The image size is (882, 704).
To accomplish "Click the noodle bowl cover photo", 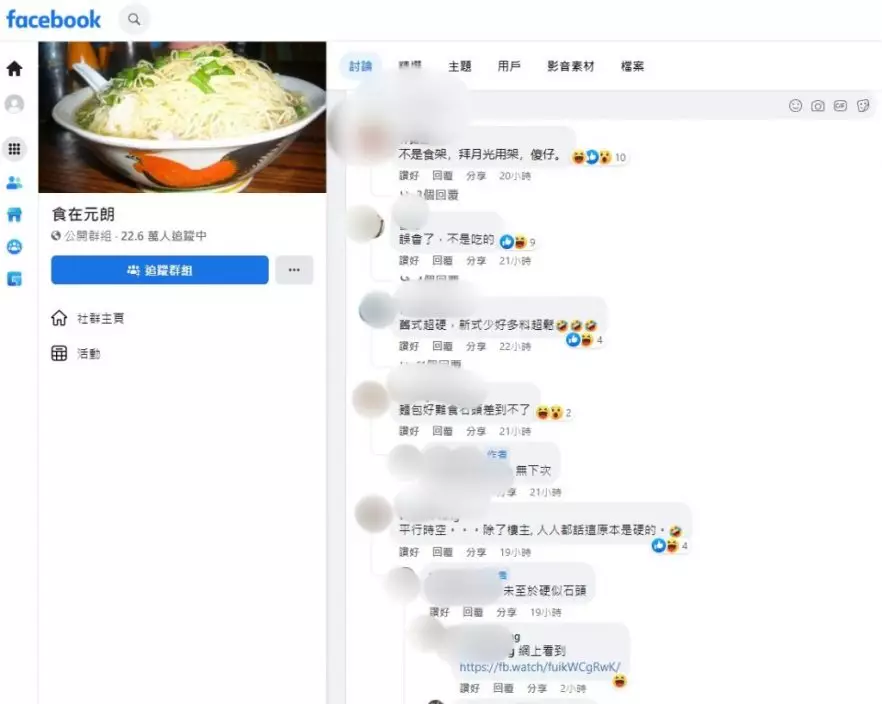I will (x=182, y=117).
